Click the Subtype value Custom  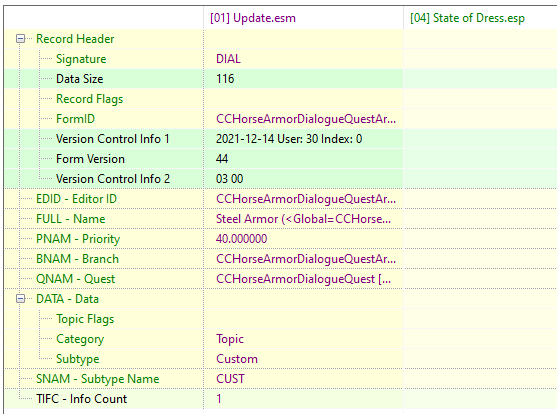[x=237, y=359]
